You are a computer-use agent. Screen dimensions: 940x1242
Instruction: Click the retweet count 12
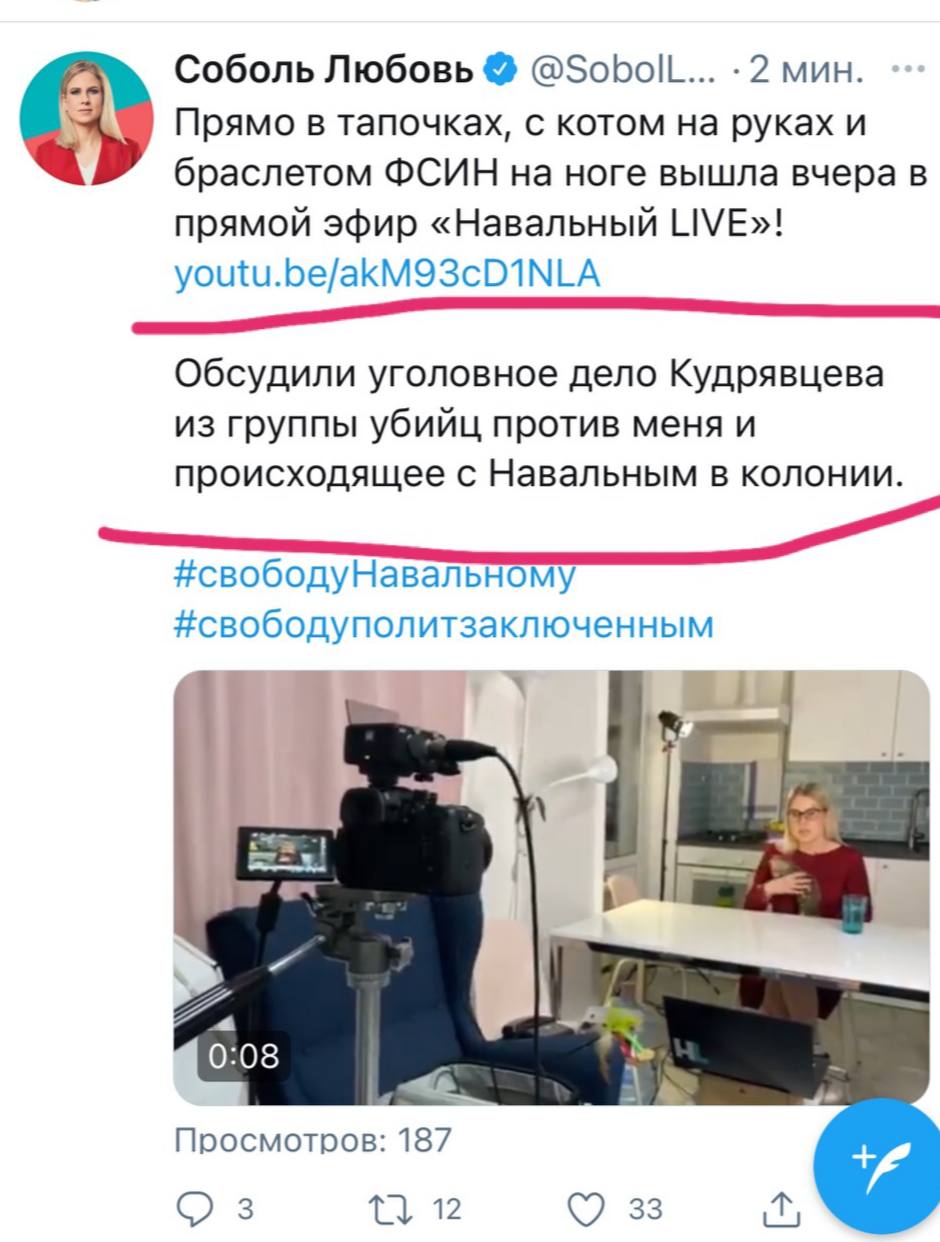(446, 1209)
